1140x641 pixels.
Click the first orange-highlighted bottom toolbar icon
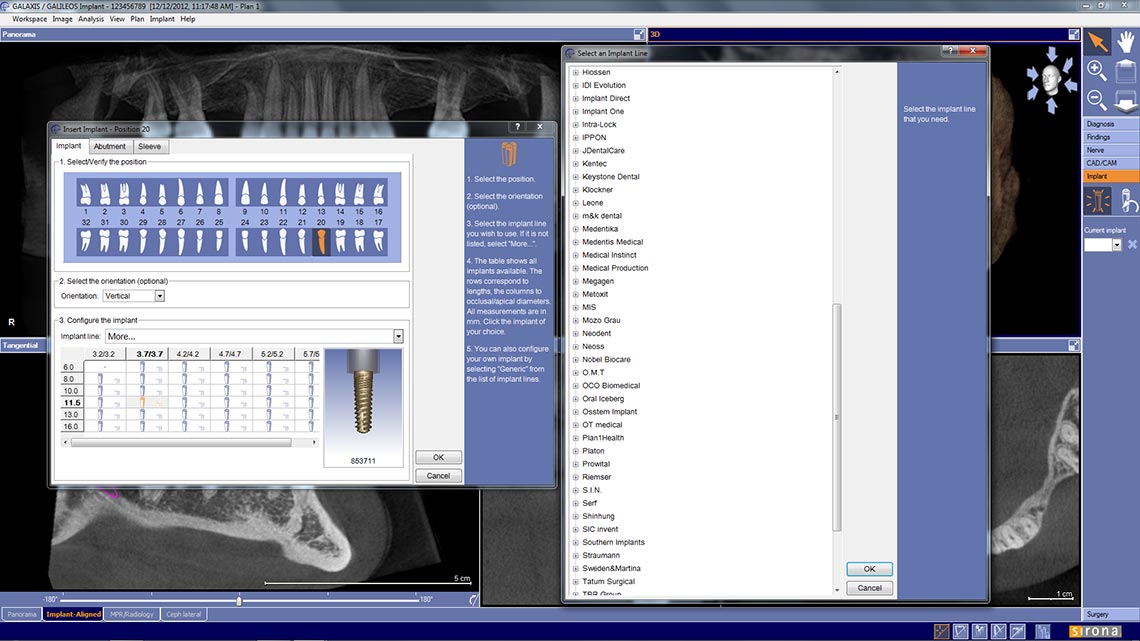941,631
